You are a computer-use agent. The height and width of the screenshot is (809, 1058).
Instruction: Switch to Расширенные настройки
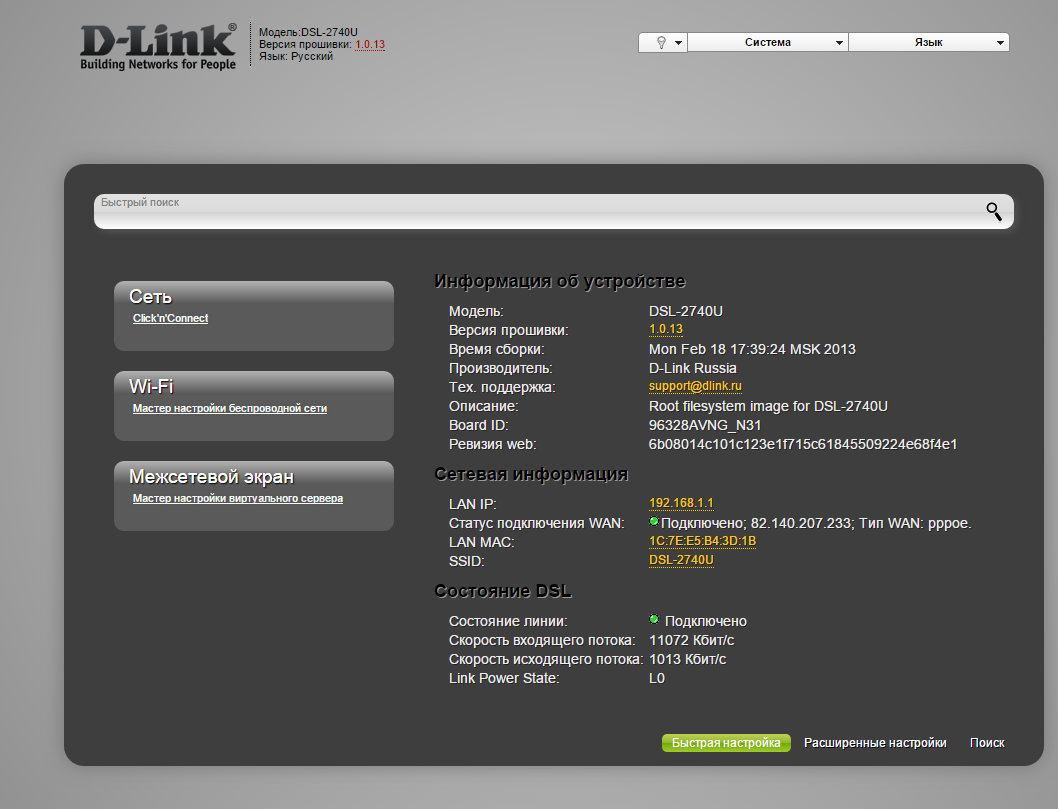[875, 743]
